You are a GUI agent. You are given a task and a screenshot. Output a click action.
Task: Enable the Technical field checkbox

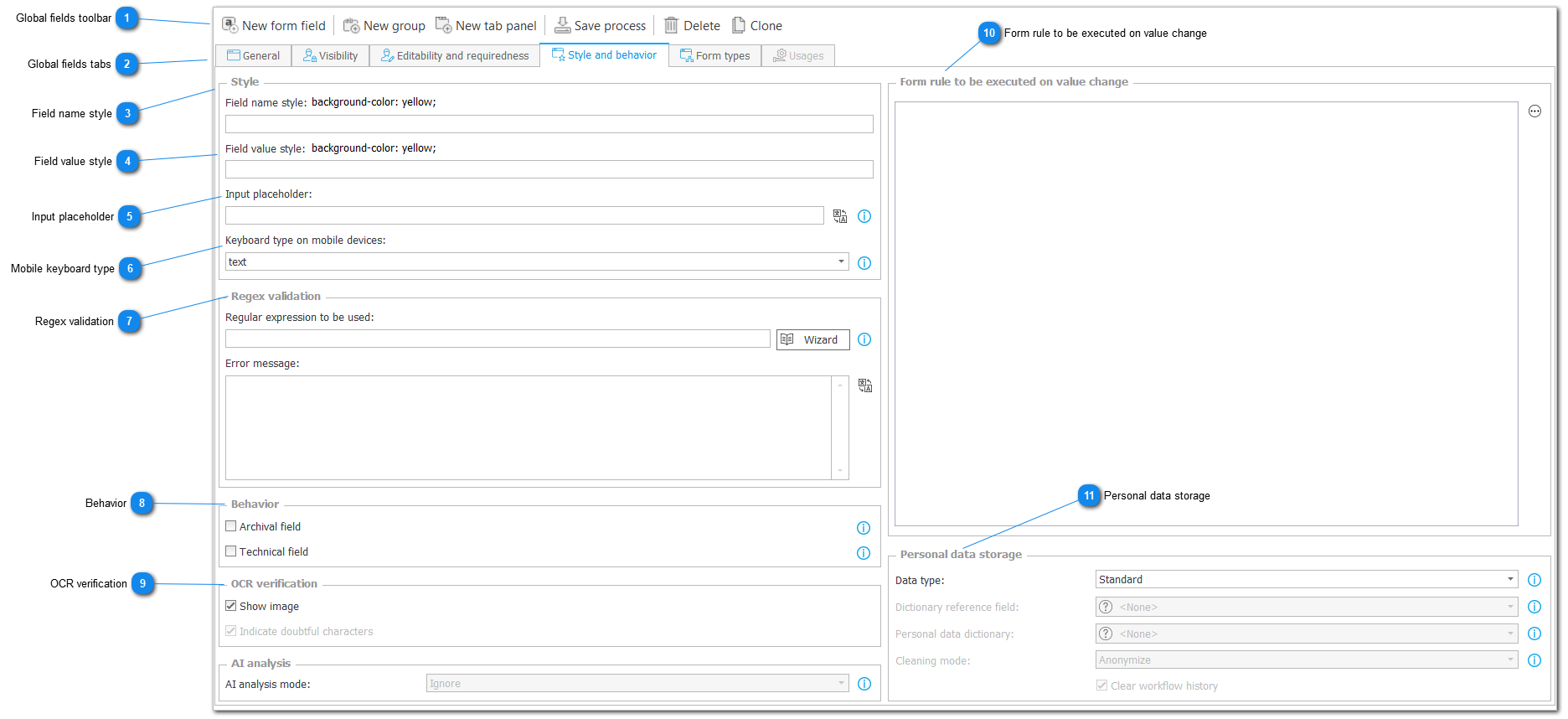coord(231,551)
